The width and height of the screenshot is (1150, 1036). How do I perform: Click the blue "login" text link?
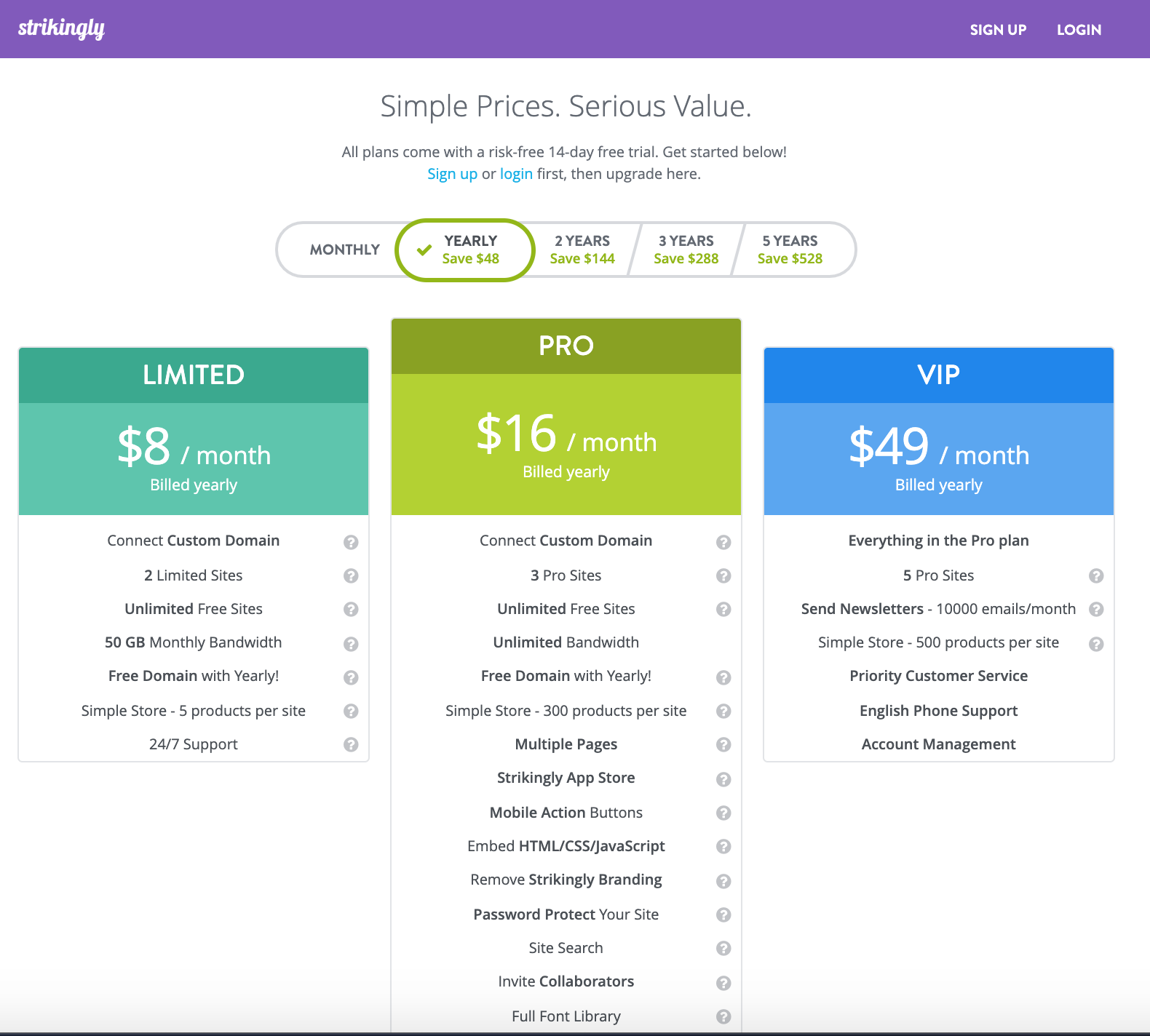click(516, 174)
